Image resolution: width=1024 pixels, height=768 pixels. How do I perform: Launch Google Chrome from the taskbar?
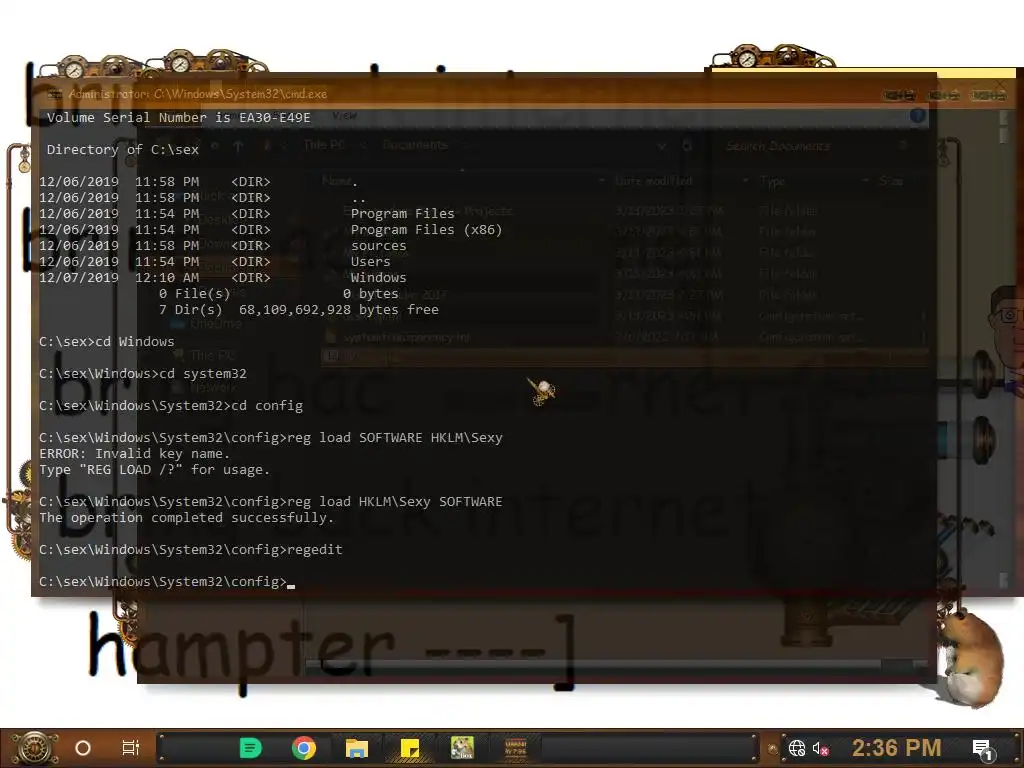[304, 748]
